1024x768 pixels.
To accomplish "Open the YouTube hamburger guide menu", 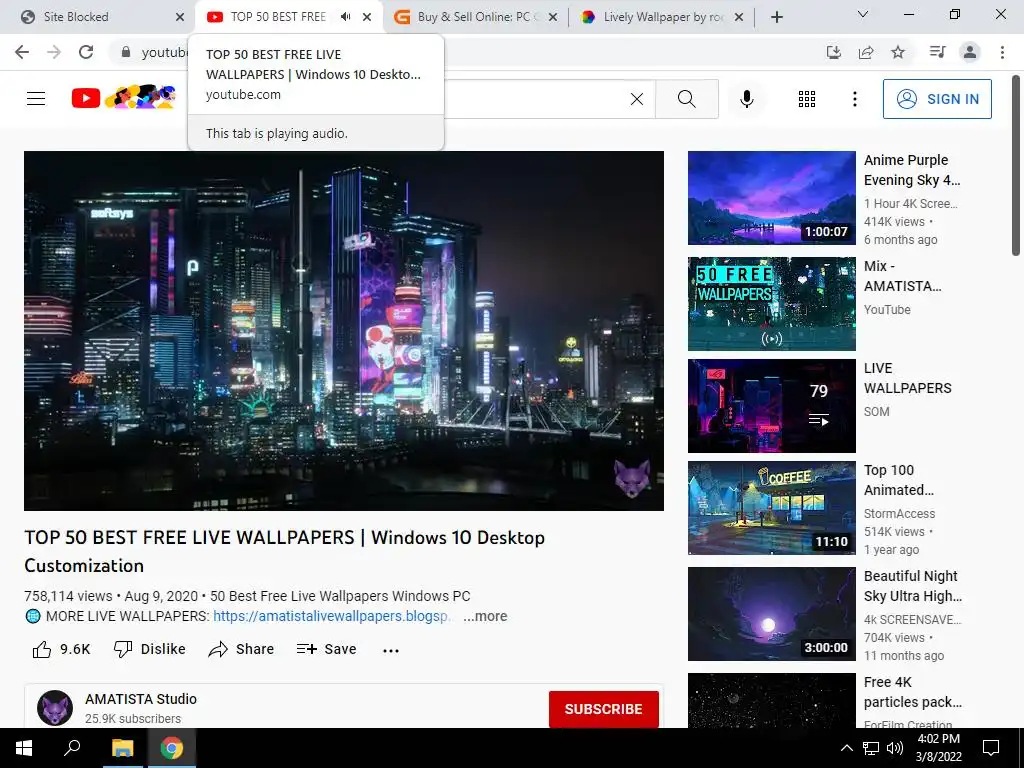I will tap(36, 99).
